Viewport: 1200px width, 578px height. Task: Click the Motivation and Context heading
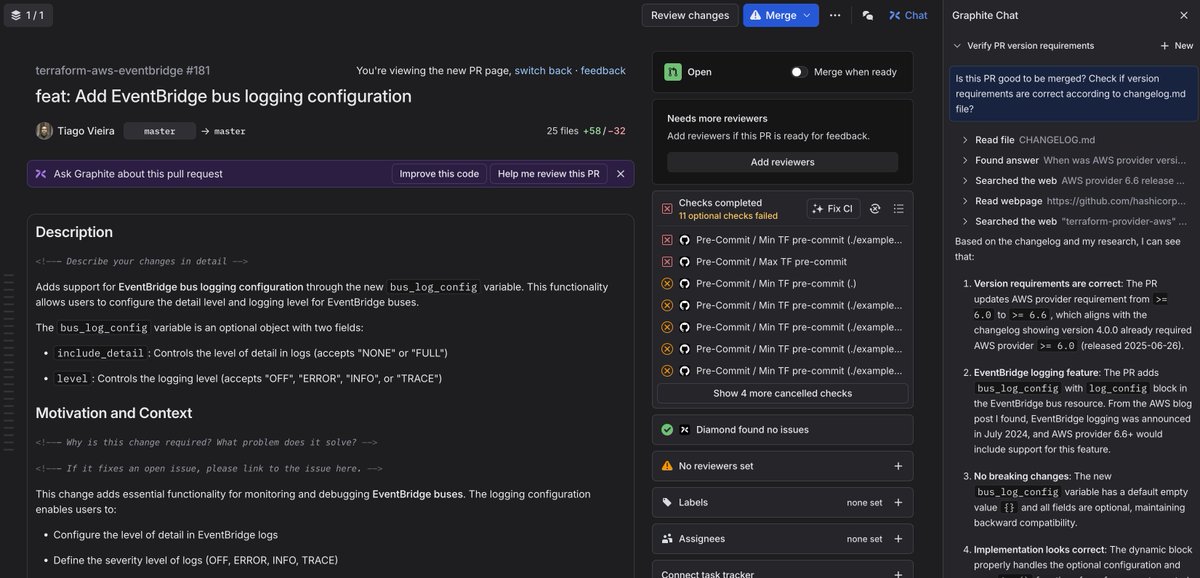pyautogui.click(x=114, y=412)
